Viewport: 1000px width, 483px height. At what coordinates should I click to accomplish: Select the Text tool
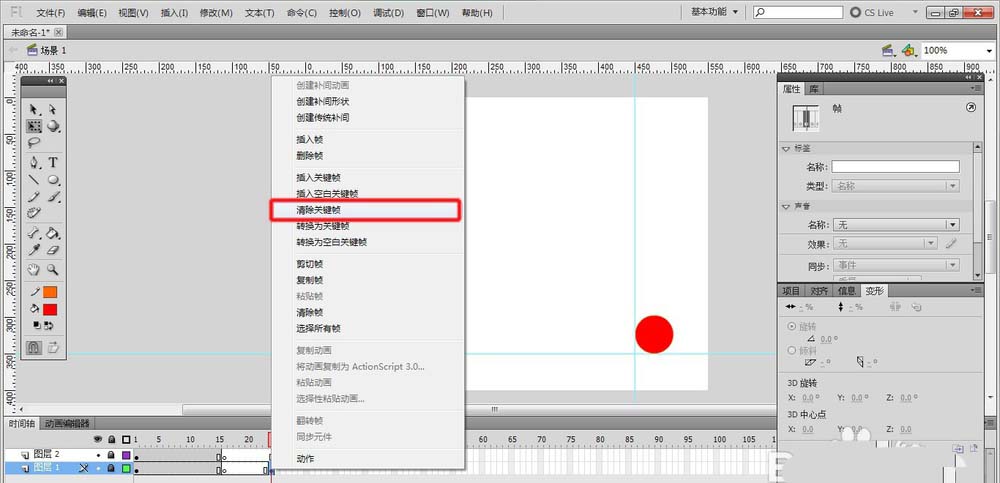pyautogui.click(x=54, y=163)
